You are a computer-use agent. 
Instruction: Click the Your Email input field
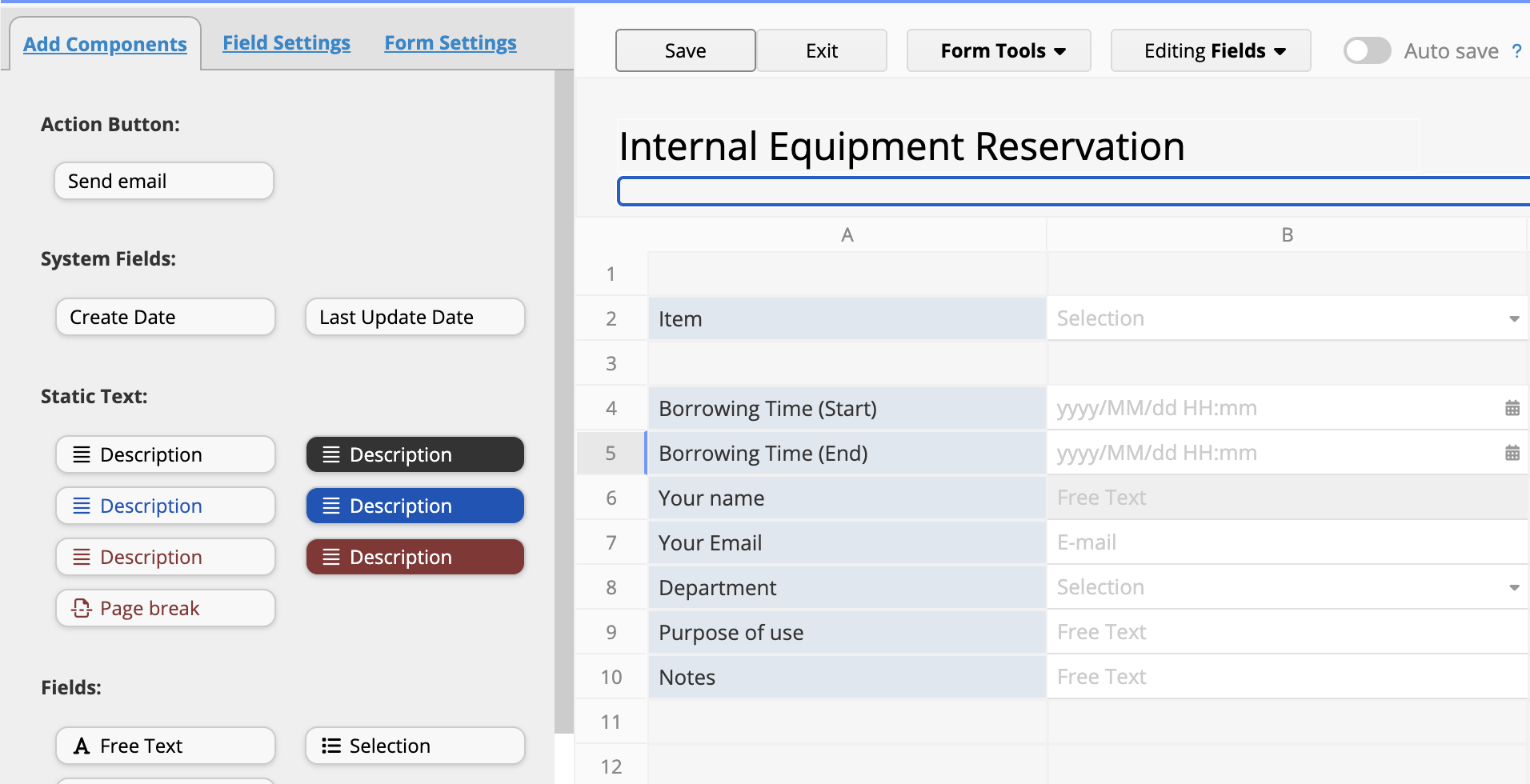[1280, 543]
